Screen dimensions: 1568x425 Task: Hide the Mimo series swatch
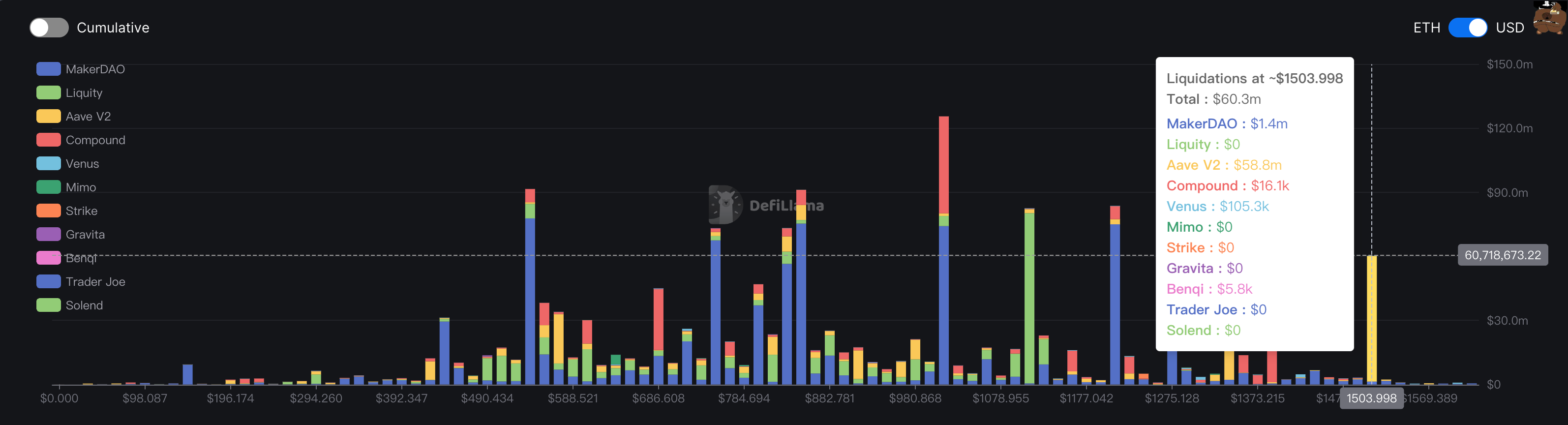[x=49, y=187]
